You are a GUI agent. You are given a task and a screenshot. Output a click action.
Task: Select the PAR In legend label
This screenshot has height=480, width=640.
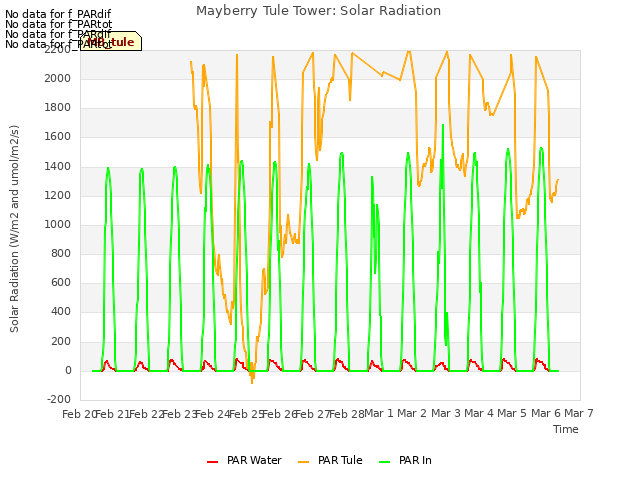[x=415, y=460]
